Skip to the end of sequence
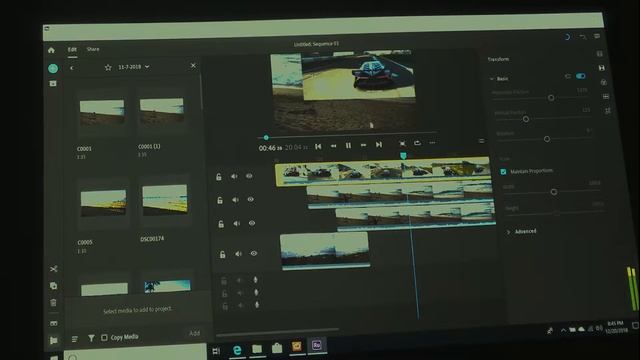Image resolution: width=640 pixels, height=360 pixels. [379, 144]
